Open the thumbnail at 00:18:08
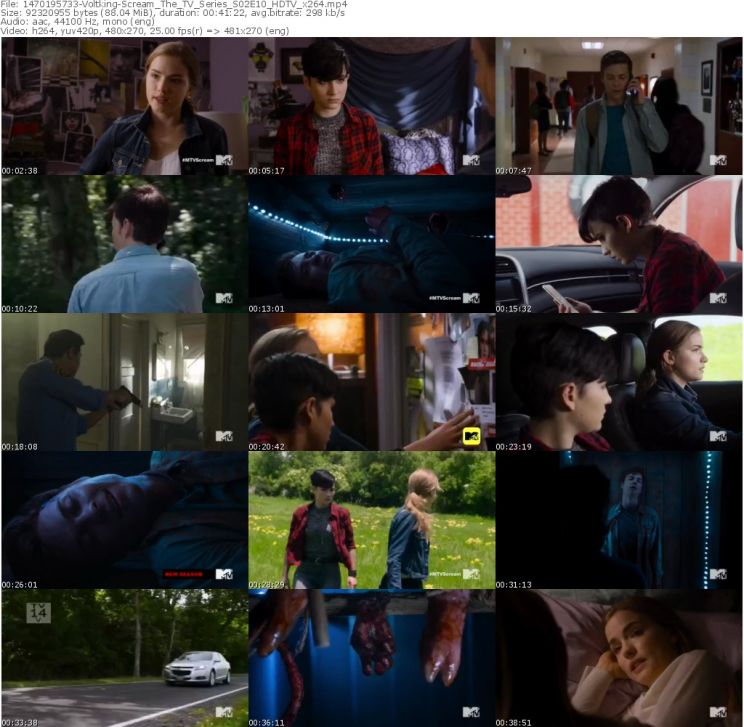This screenshot has width=744, height=727. [x=124, y=382]
